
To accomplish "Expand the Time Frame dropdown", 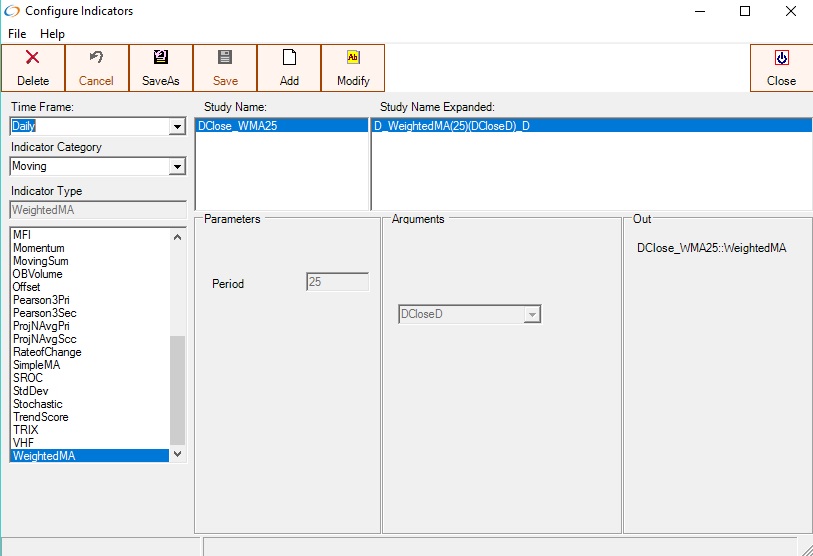I will point(177,127).
